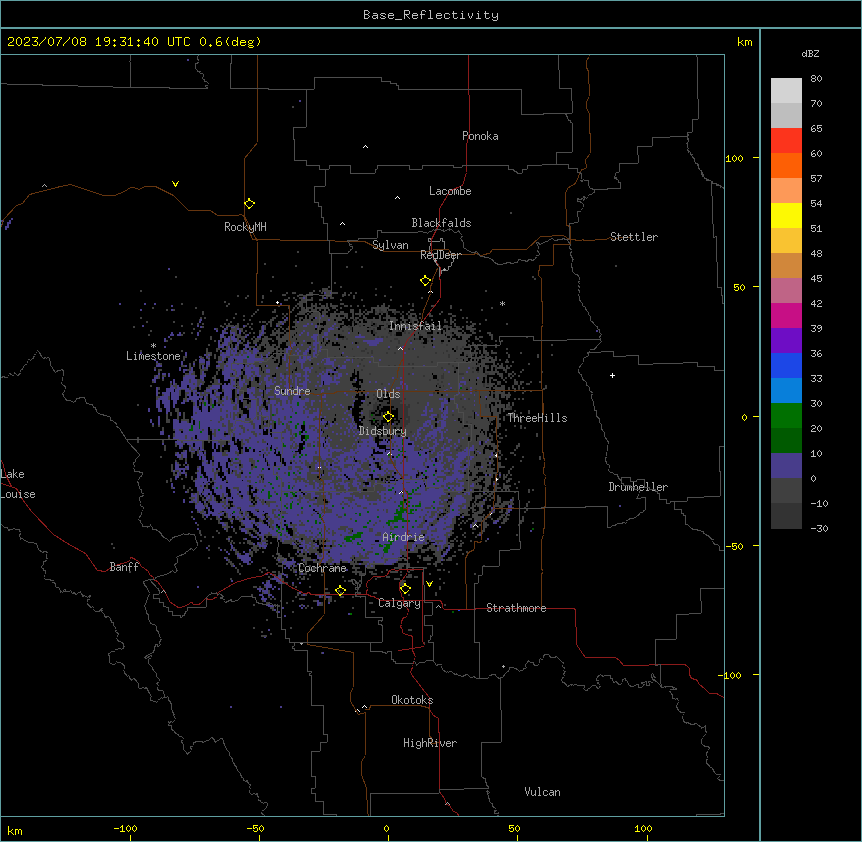Select the Lake Louise label
Viewport: 862px width, 842px height.
(18, 484)
